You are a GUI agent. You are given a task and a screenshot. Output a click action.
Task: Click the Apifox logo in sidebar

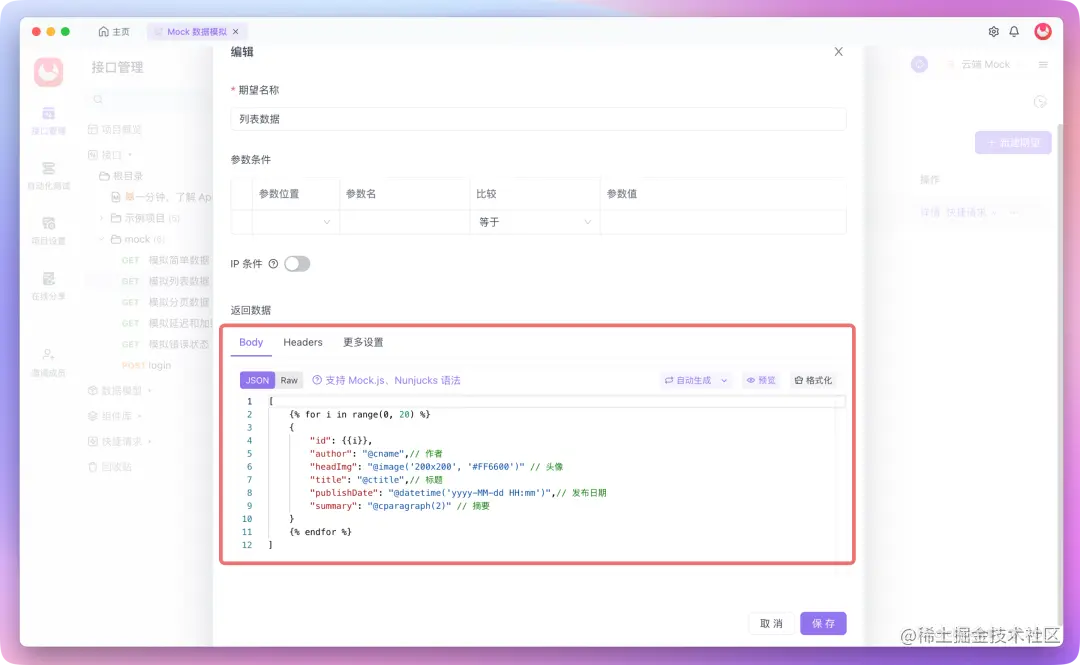click(x=49, y=72)
